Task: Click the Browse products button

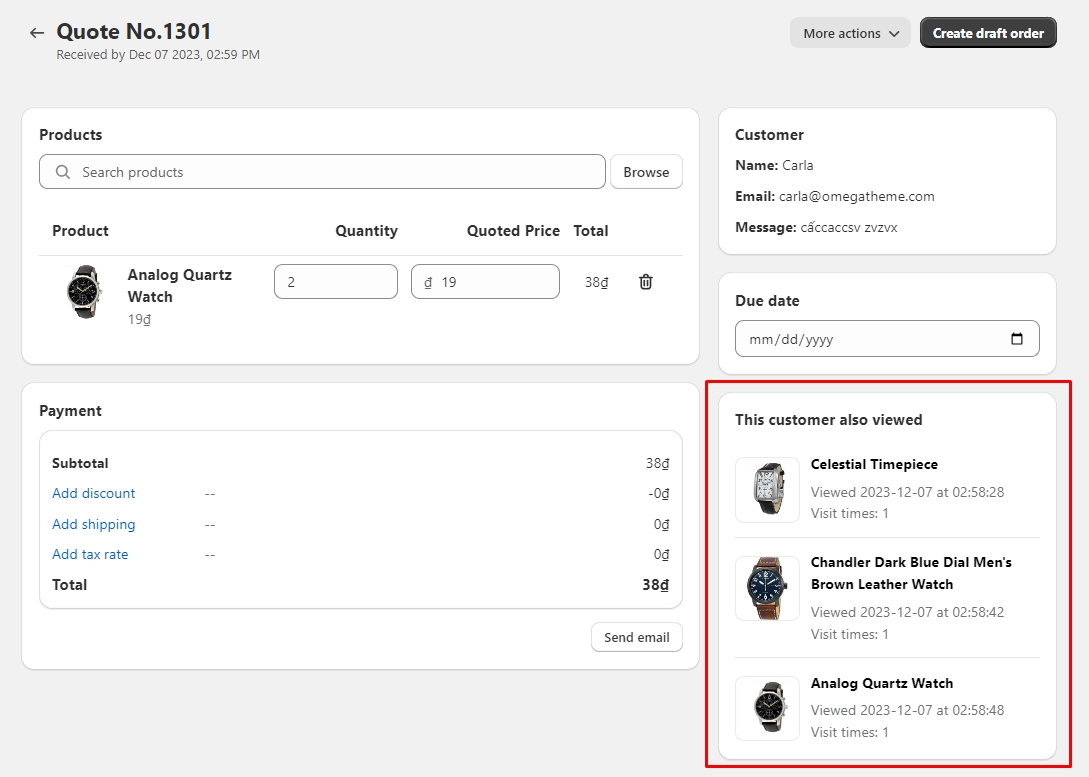Action: click(x=646, y=172)
